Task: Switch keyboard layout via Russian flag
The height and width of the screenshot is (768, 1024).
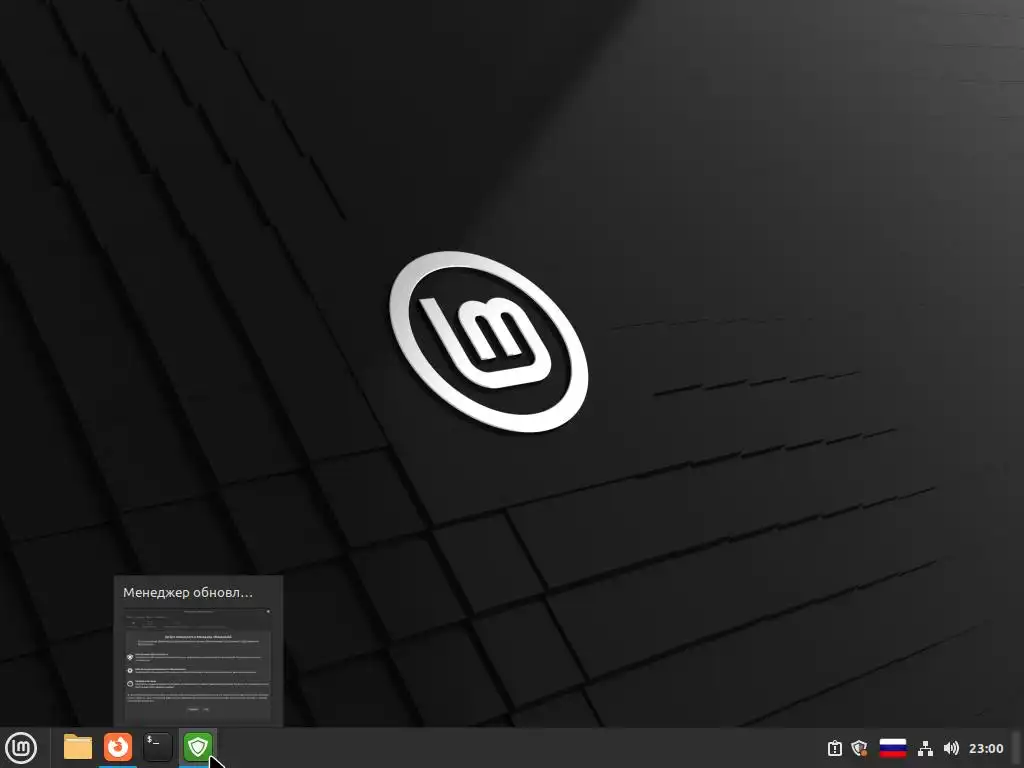Action: [893, 748]
